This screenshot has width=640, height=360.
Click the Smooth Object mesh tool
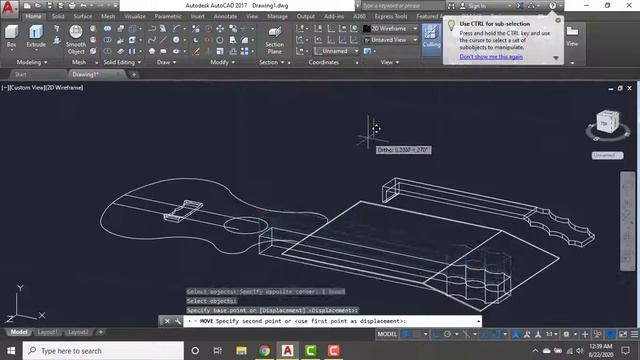pyautogui.click(x=76, y=40)
